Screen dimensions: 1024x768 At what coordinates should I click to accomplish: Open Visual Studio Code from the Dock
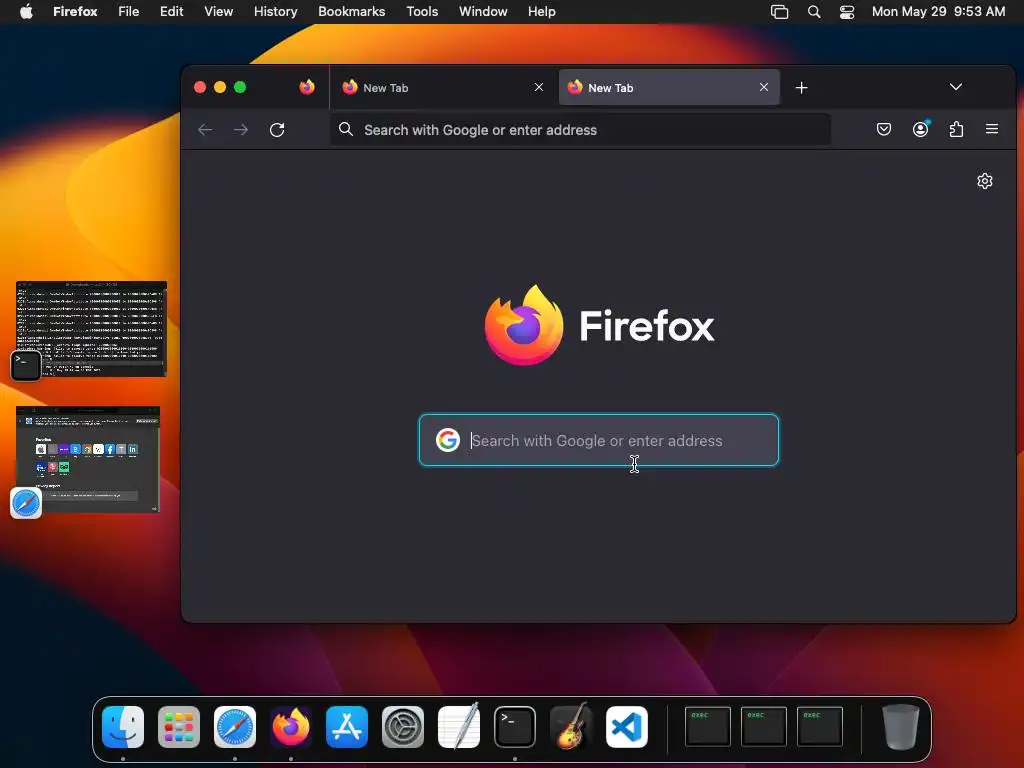click(627, 727)
